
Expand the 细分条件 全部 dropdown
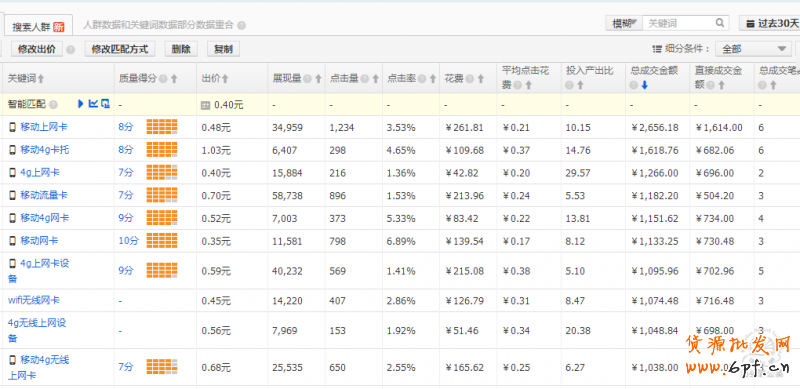753,49
